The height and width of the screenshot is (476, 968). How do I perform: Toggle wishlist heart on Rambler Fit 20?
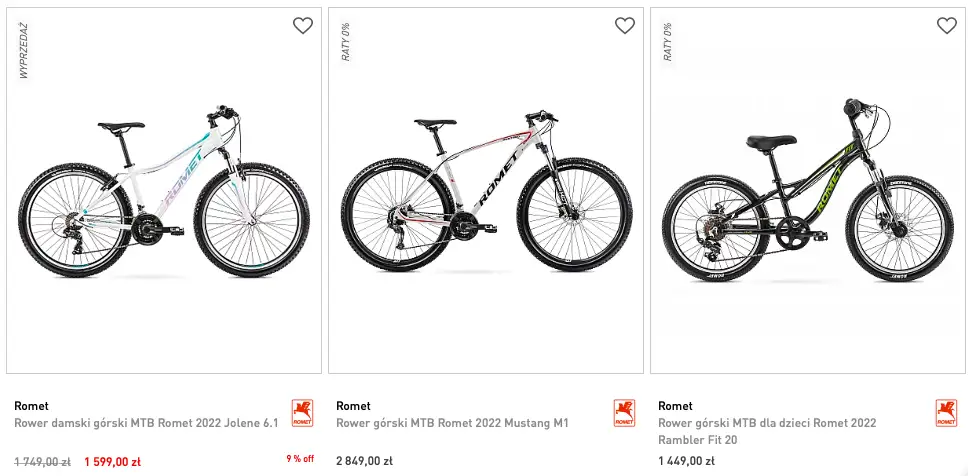[946, 26]
